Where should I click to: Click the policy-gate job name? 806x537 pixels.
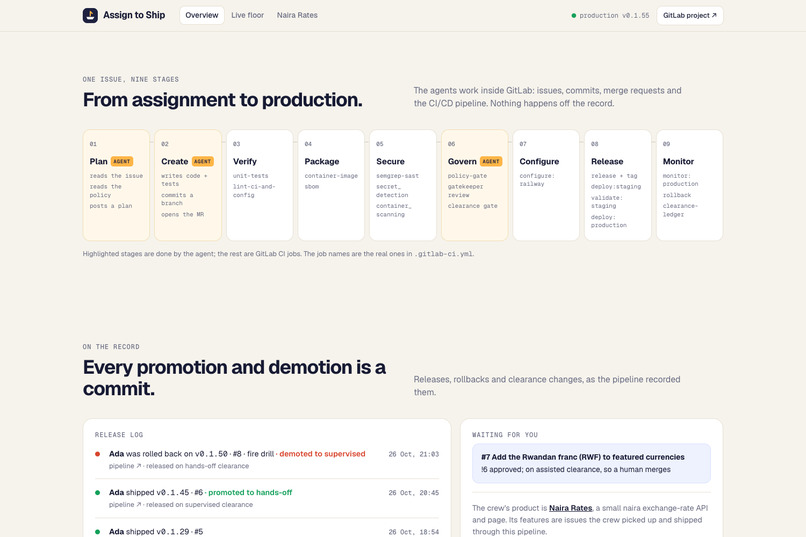467,176
